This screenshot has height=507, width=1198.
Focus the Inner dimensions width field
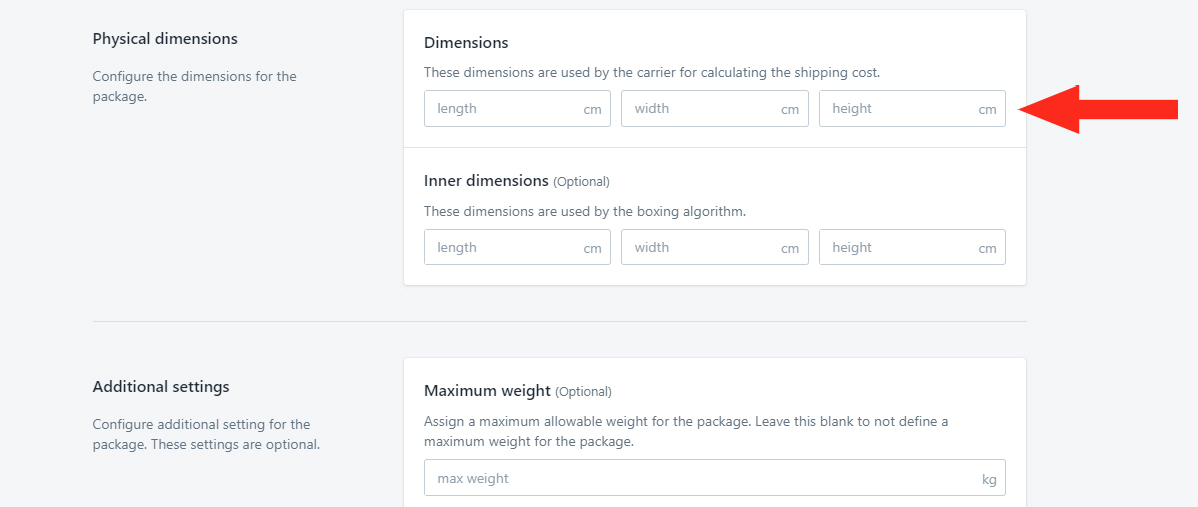click(x=714, y=247)
